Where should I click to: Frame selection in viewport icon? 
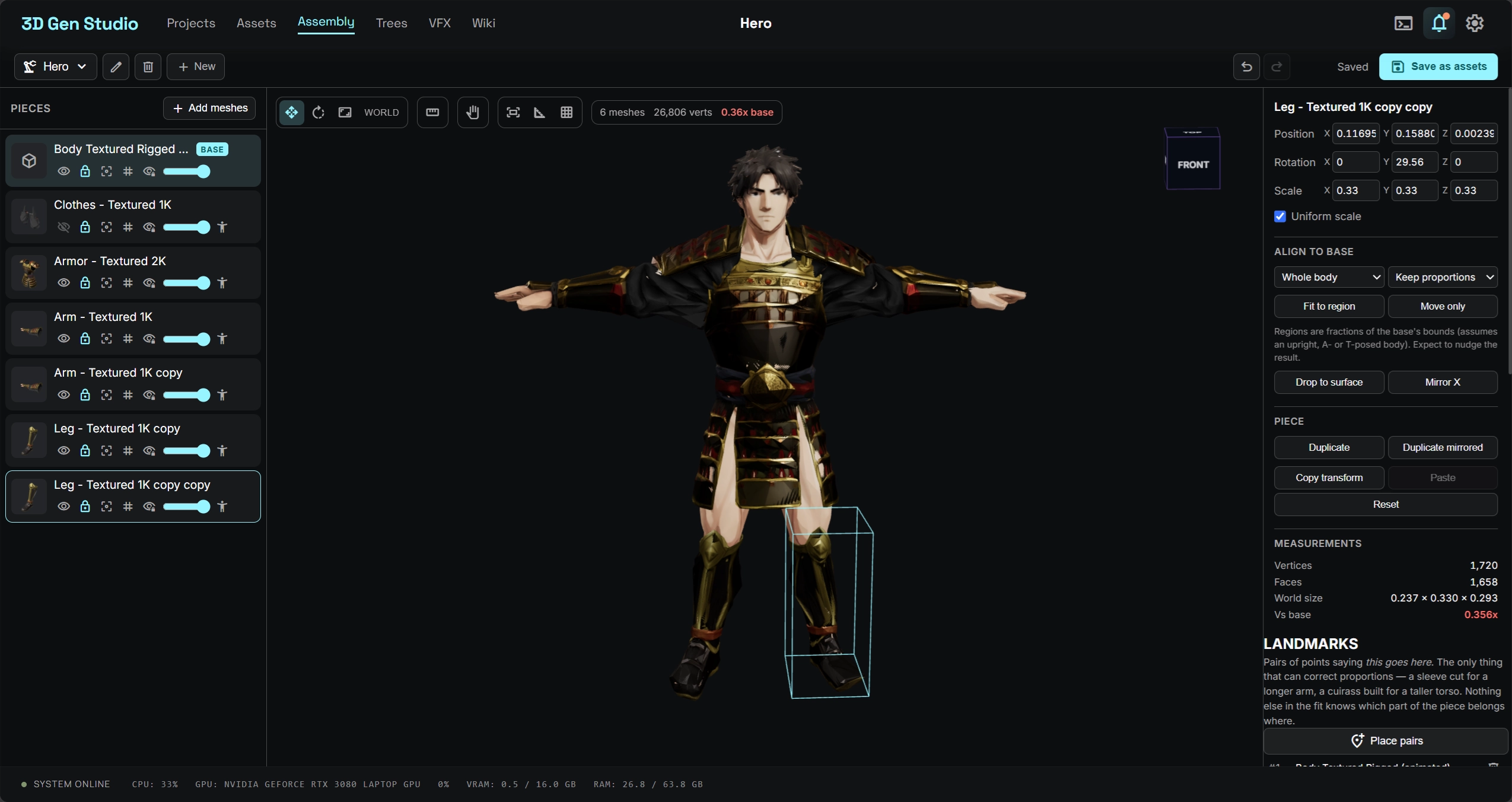(x=513, y=112)
